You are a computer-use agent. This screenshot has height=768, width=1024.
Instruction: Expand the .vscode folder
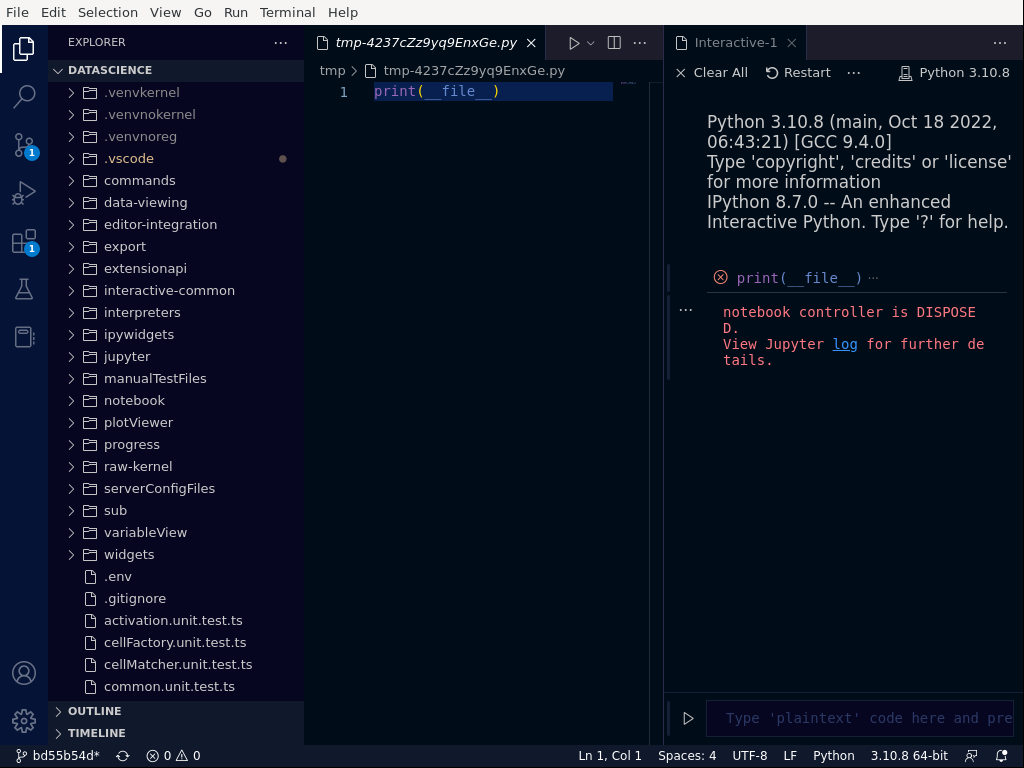pos(176,159)
